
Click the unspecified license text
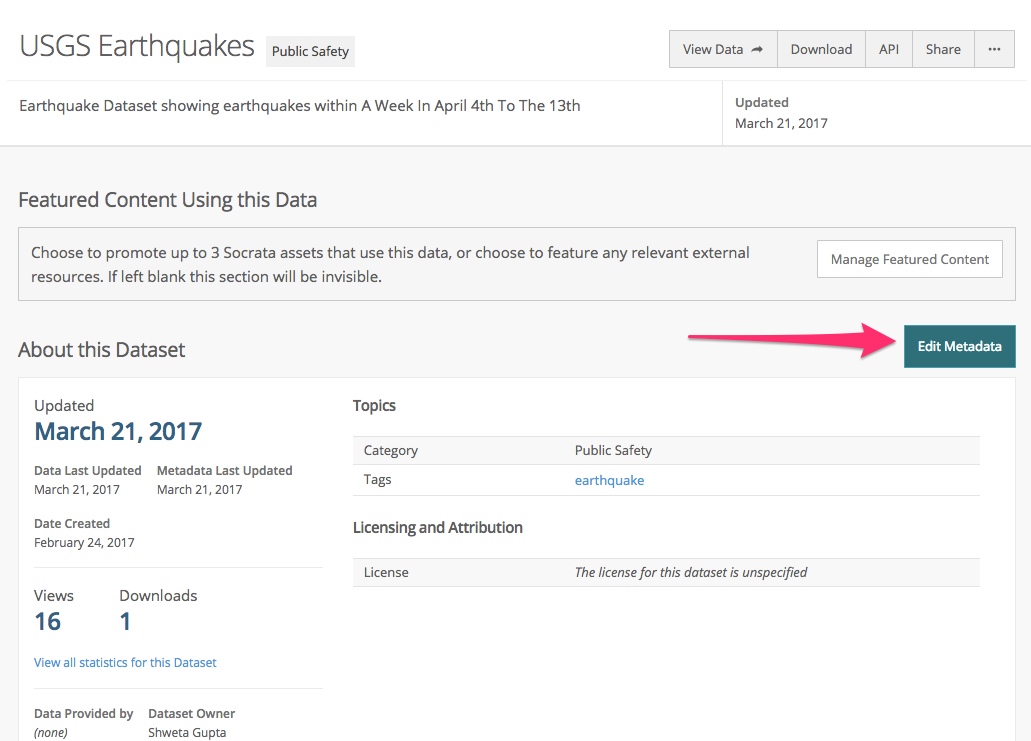tap(690, 573)
